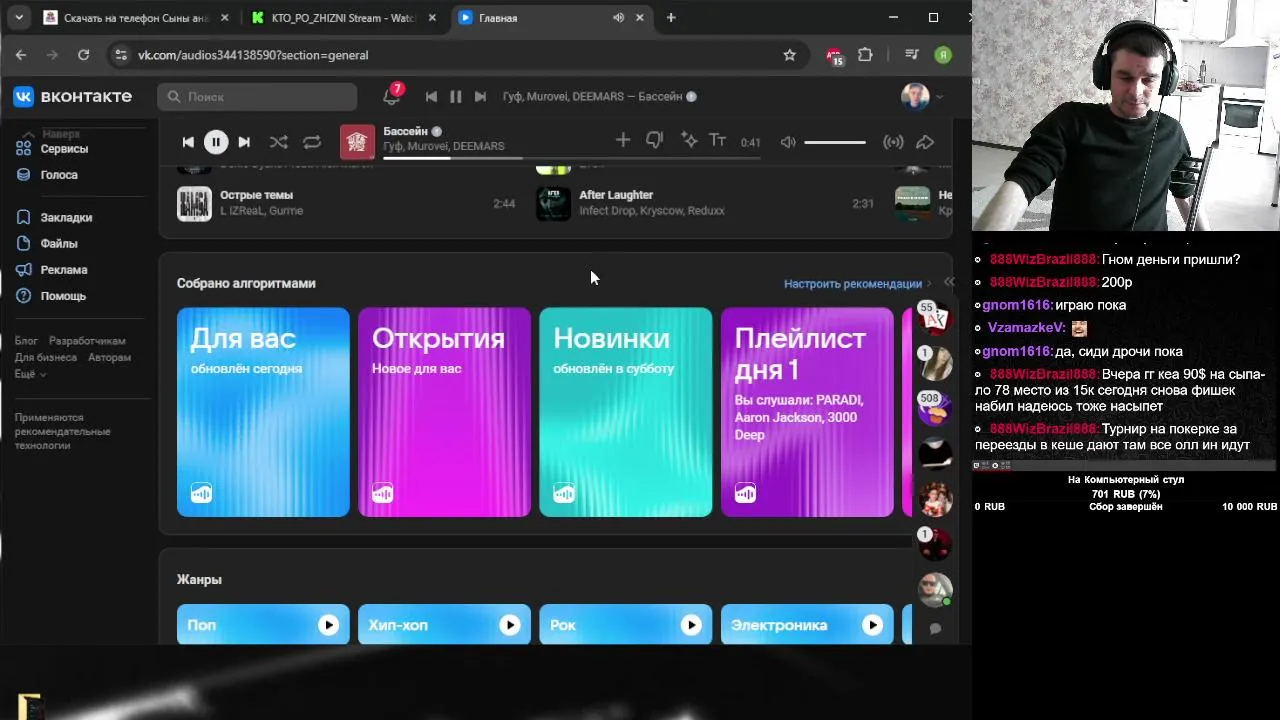This screenshot has width=1280, height=720.
Task: Follow the Для бизнеса footer link
Action: tap(45, 357)
